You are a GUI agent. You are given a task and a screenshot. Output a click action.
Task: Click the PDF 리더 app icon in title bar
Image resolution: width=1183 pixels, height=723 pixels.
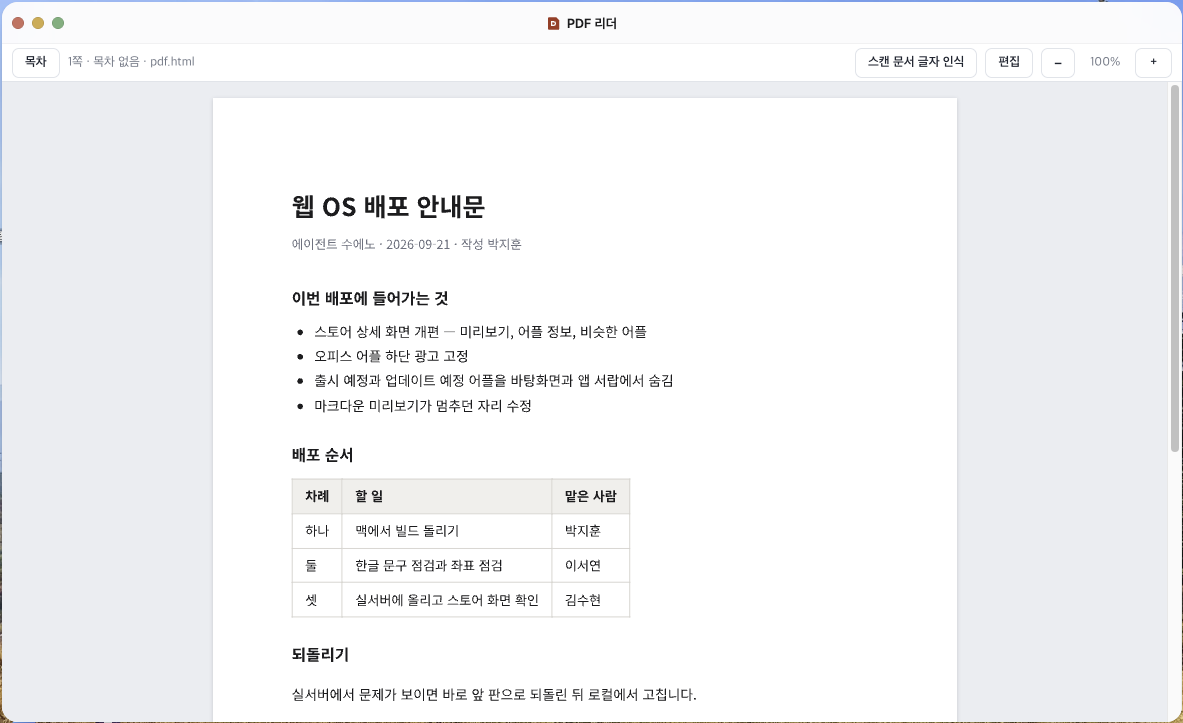[553, 23]
